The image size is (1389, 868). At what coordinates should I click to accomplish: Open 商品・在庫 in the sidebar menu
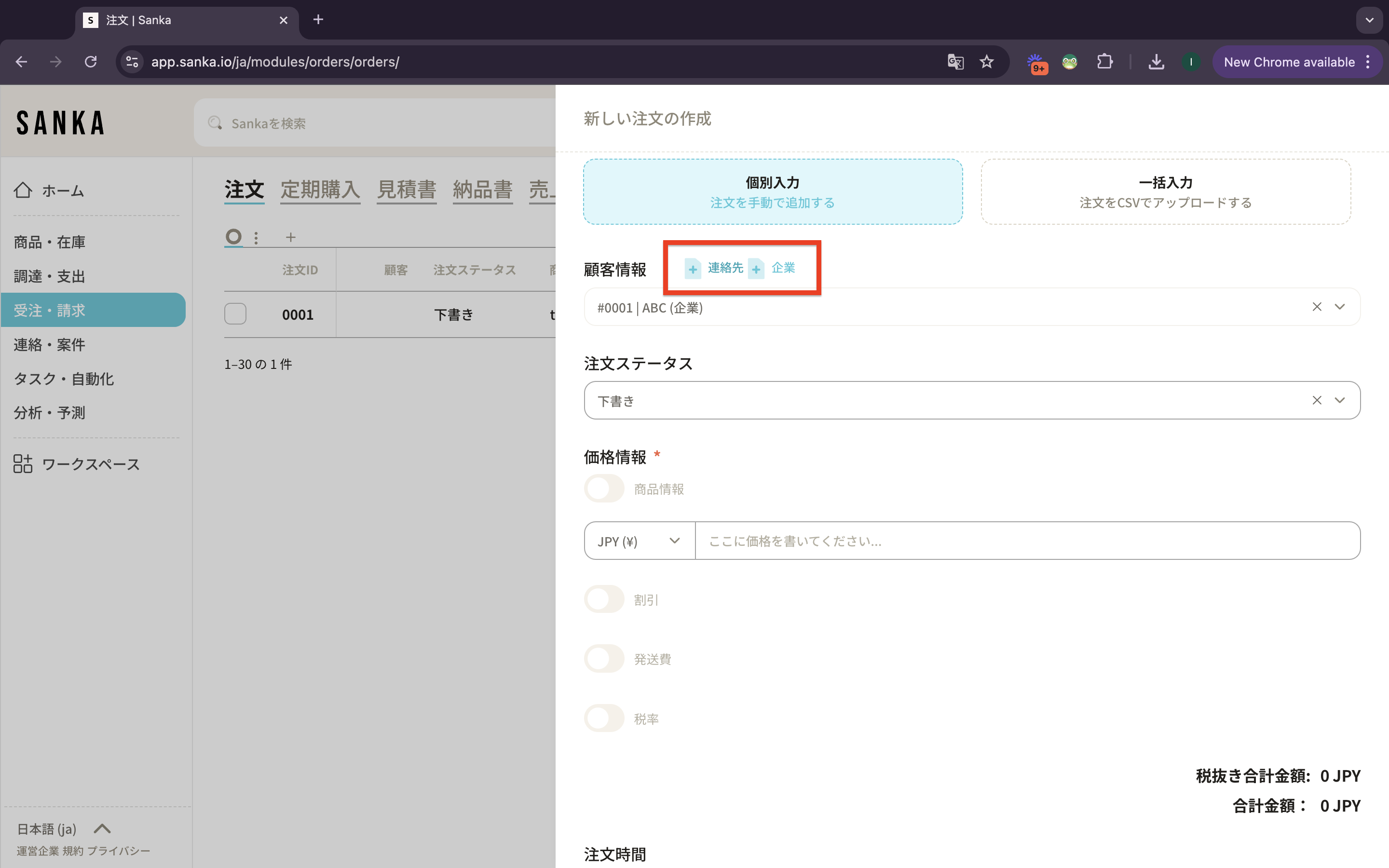click(x=49, y=242)
